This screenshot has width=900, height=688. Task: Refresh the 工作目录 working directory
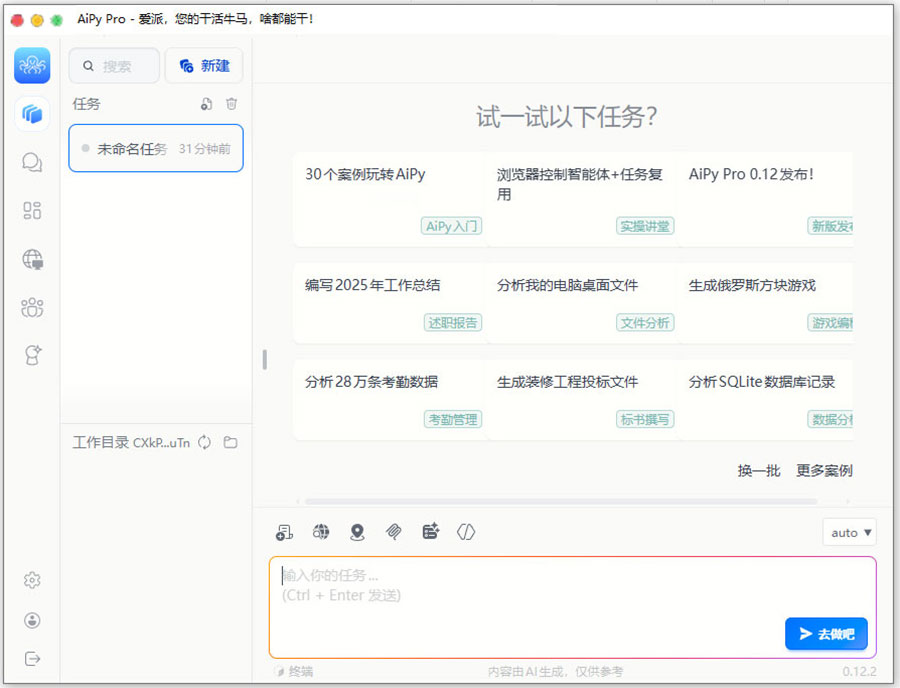204,442
